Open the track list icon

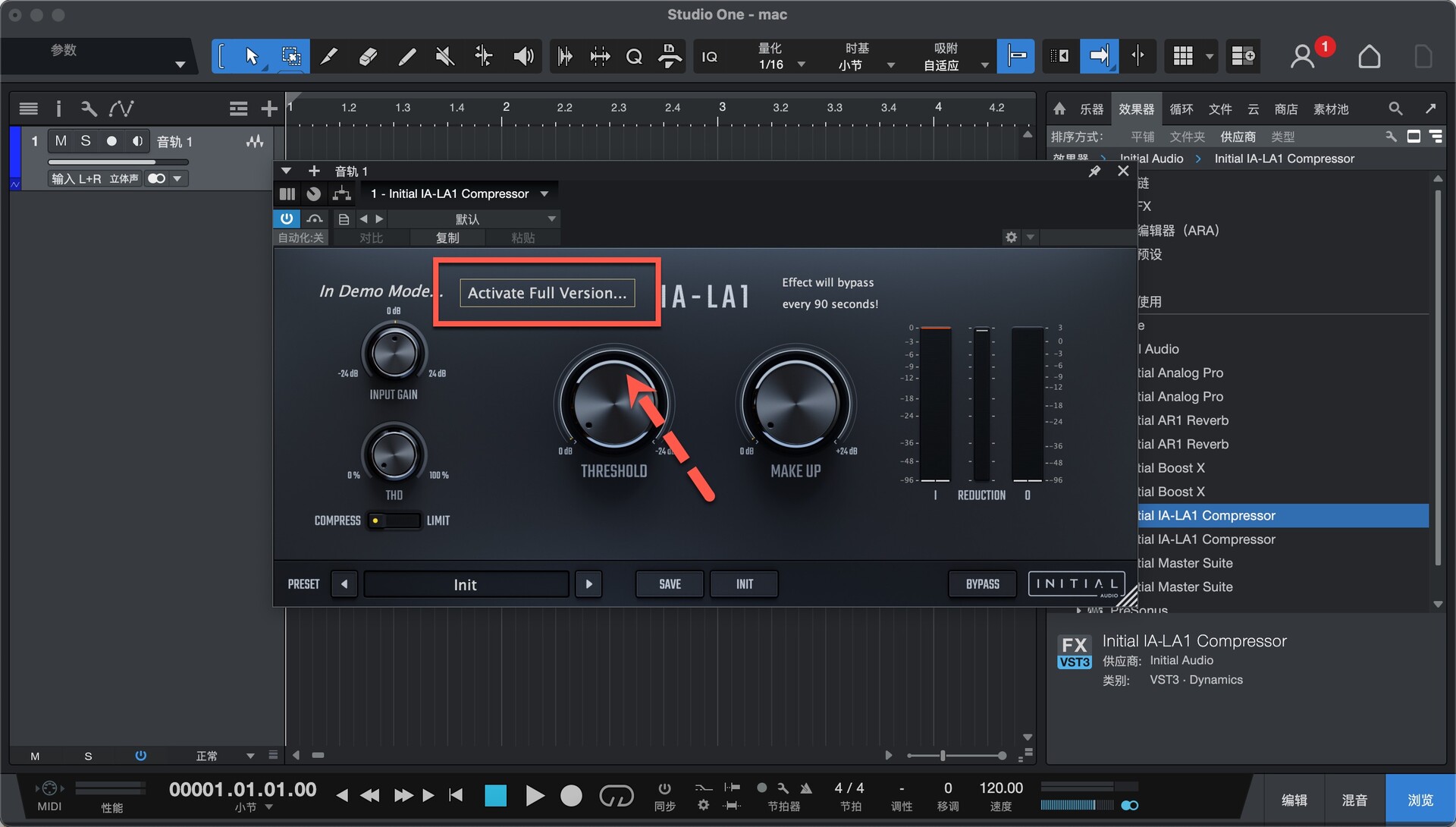29,108
